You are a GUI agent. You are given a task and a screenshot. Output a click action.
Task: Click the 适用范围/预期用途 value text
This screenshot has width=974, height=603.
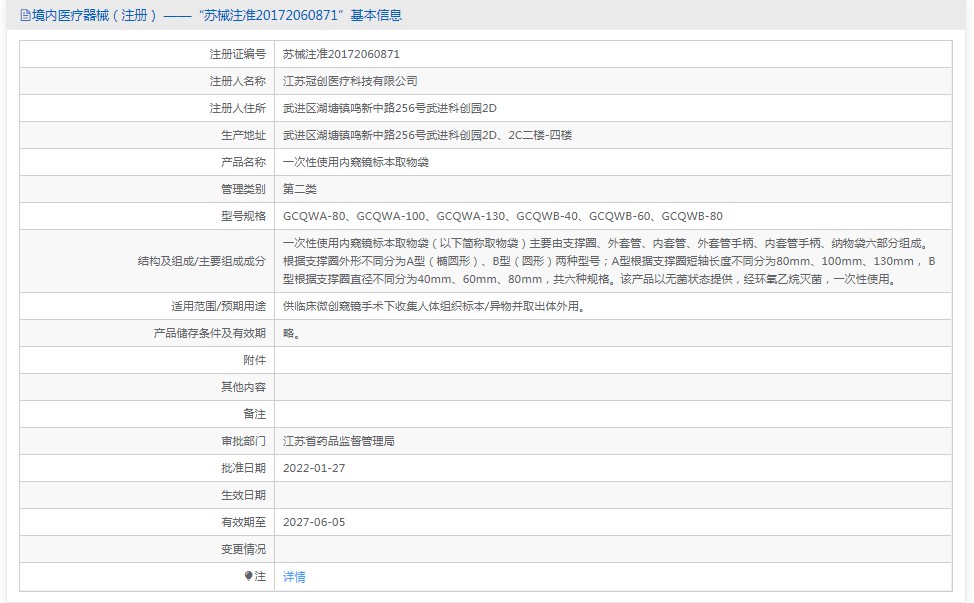[433, 306]
